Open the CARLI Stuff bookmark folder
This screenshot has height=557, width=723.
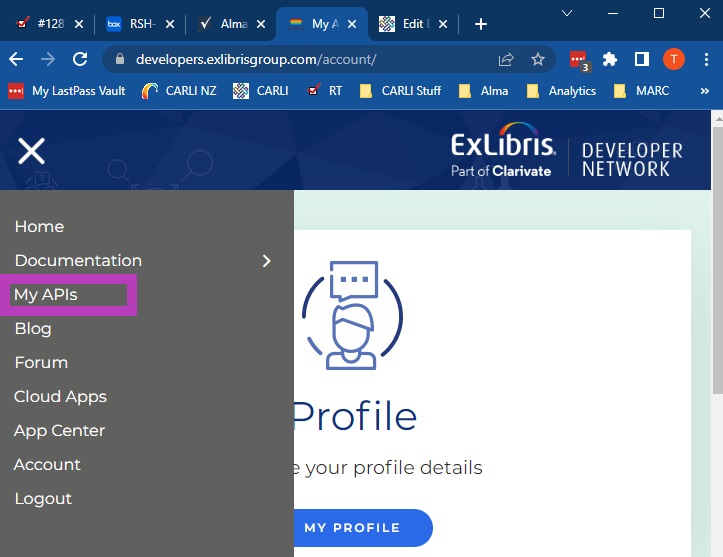point(400,91)
